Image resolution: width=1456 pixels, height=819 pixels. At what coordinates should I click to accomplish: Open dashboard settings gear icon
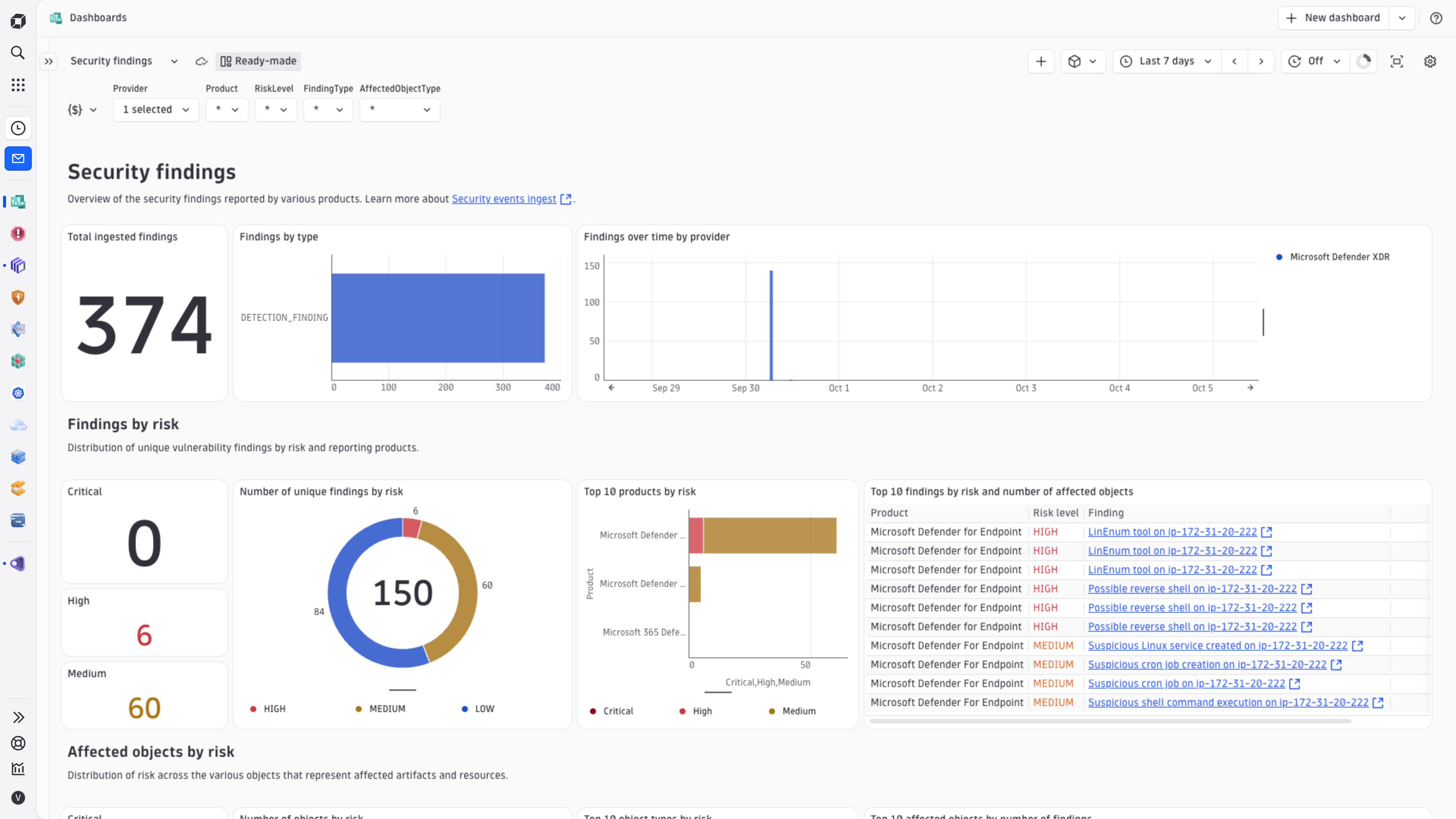[1430, 61]
